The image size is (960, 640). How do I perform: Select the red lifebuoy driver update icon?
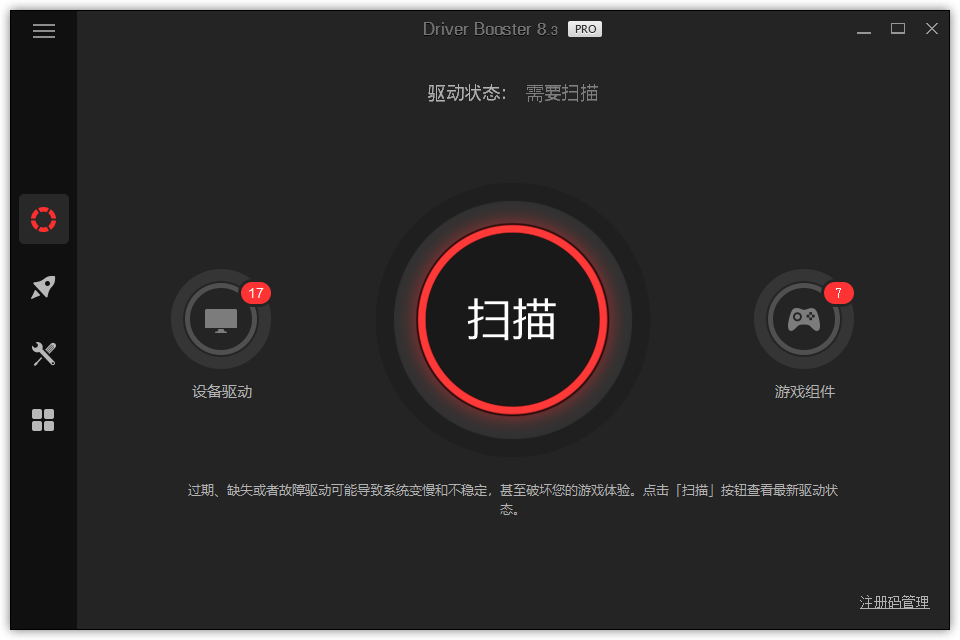click(x=43, y=219)
